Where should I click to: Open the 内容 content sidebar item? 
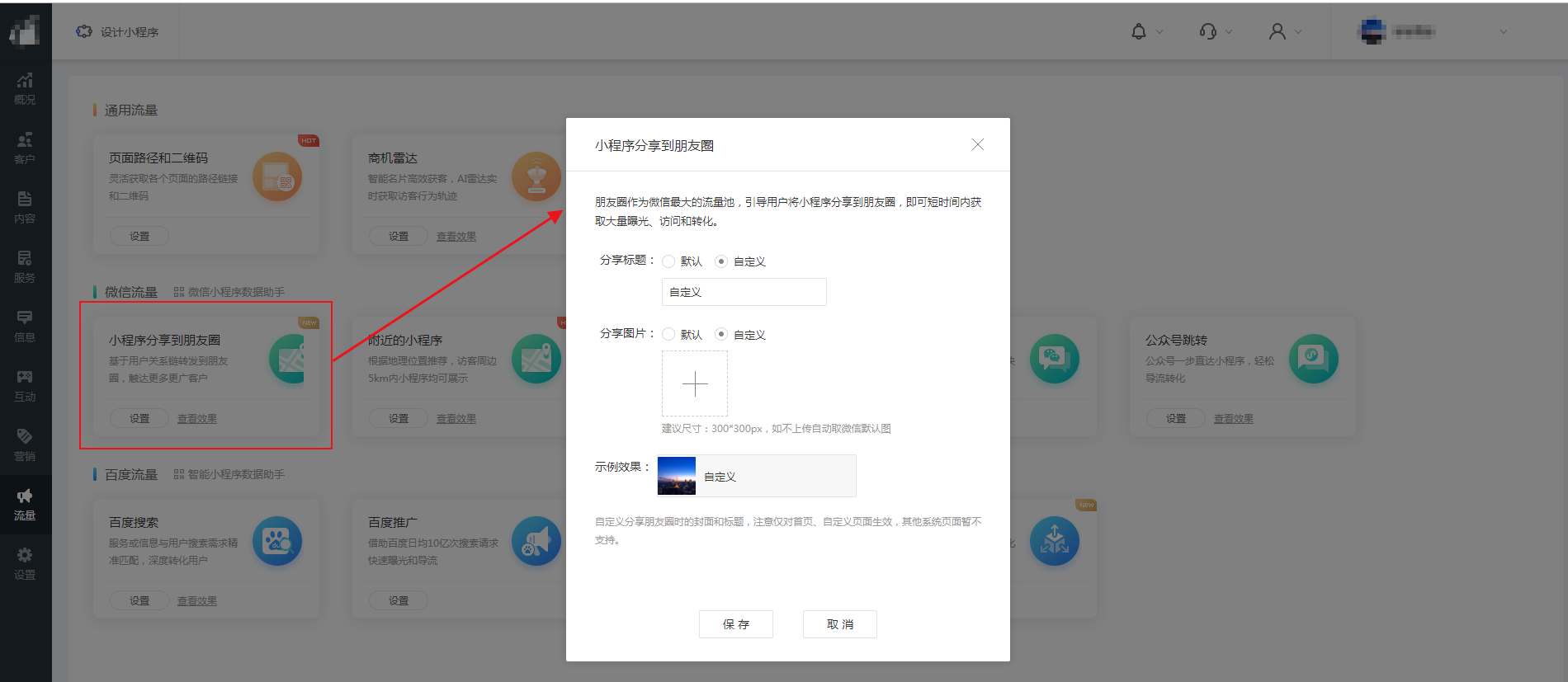25,208
